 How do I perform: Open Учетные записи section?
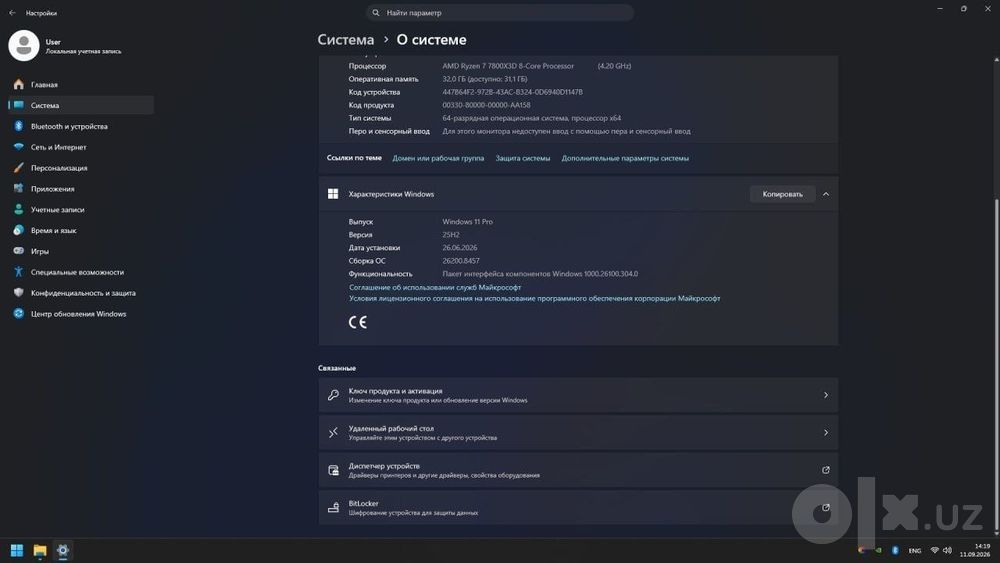pos(81,210)
